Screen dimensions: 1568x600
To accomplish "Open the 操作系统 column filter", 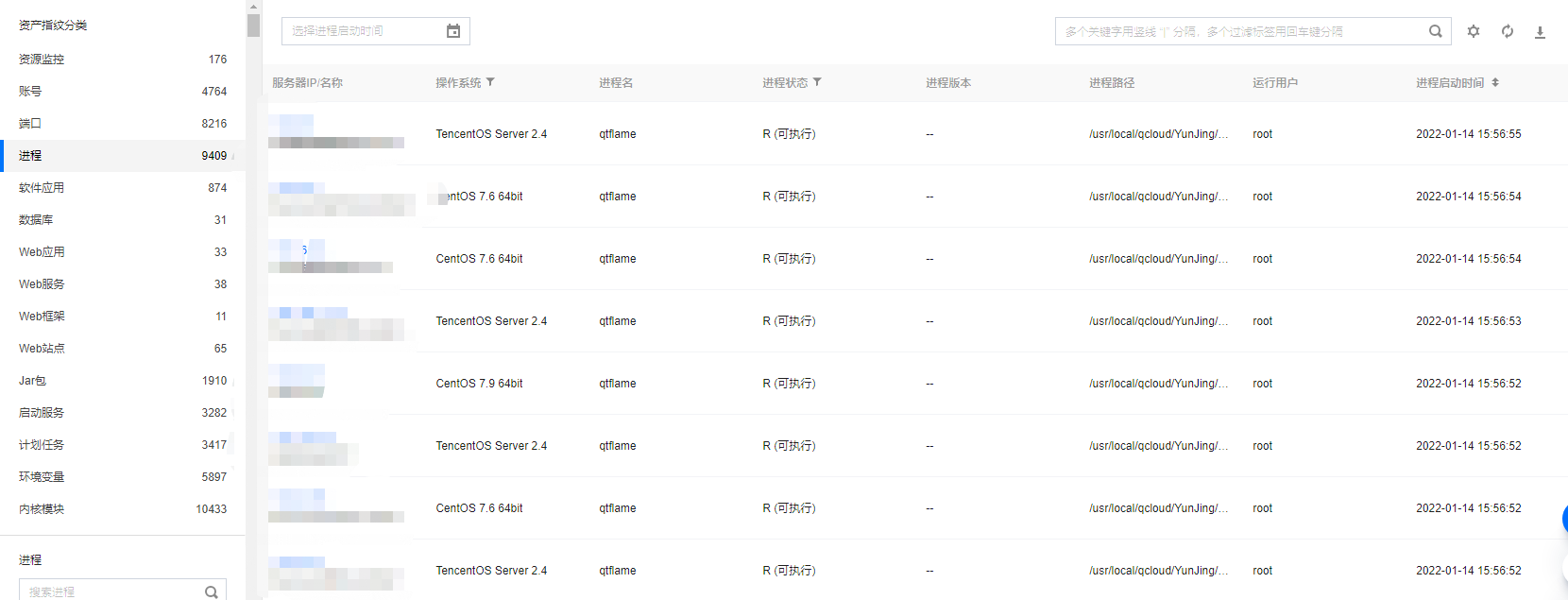I will [x=490, y=82].
